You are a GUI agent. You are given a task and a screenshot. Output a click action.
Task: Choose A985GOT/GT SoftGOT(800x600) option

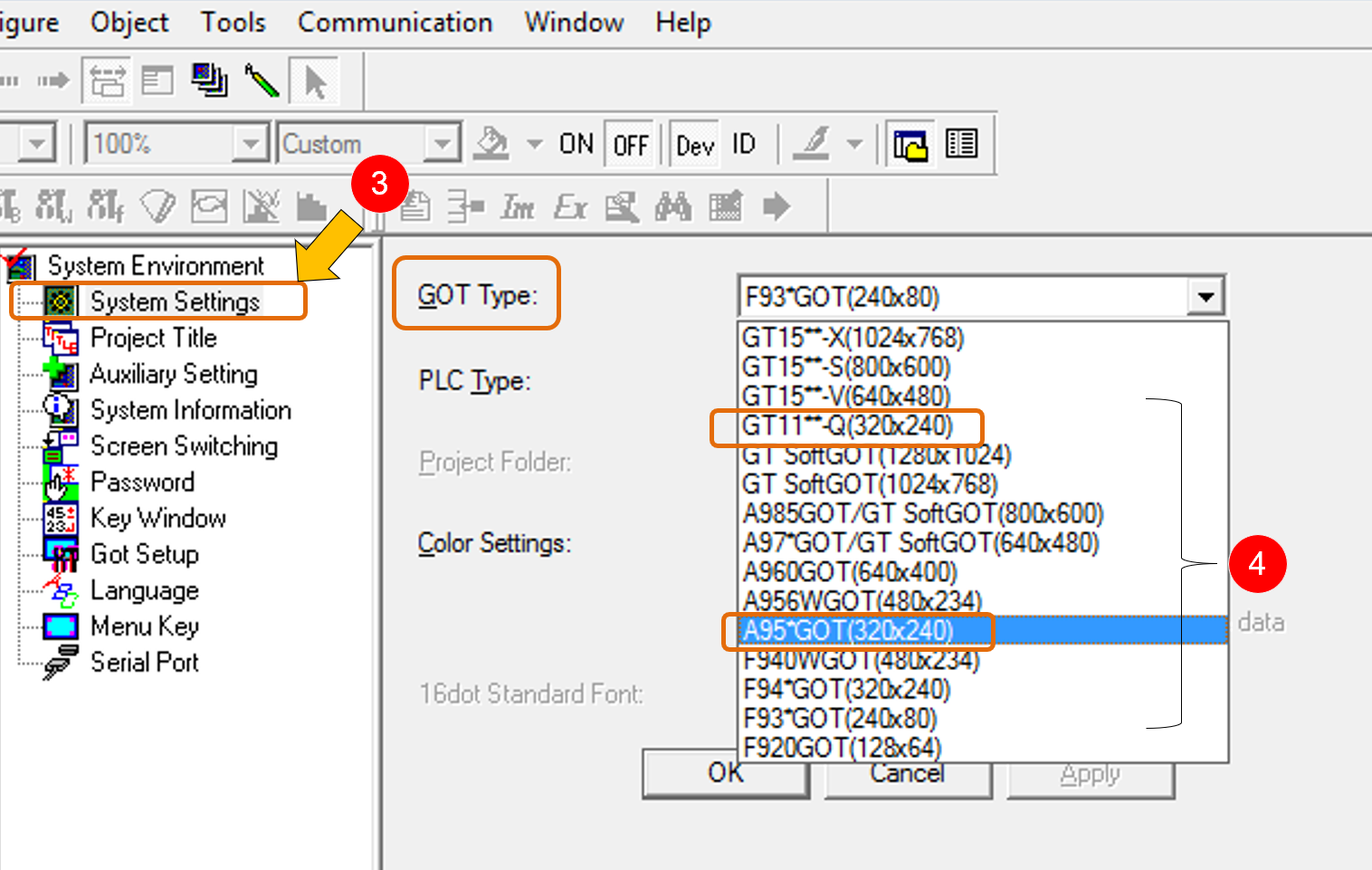(983, 513)
